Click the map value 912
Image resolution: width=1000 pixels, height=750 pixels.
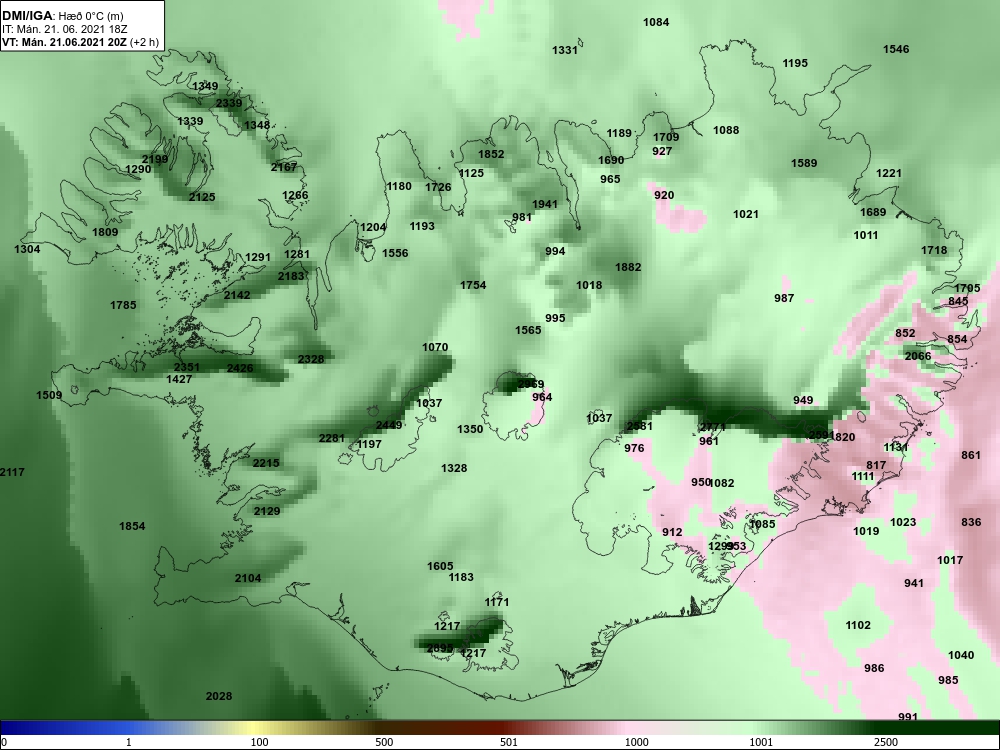[672, 533]
